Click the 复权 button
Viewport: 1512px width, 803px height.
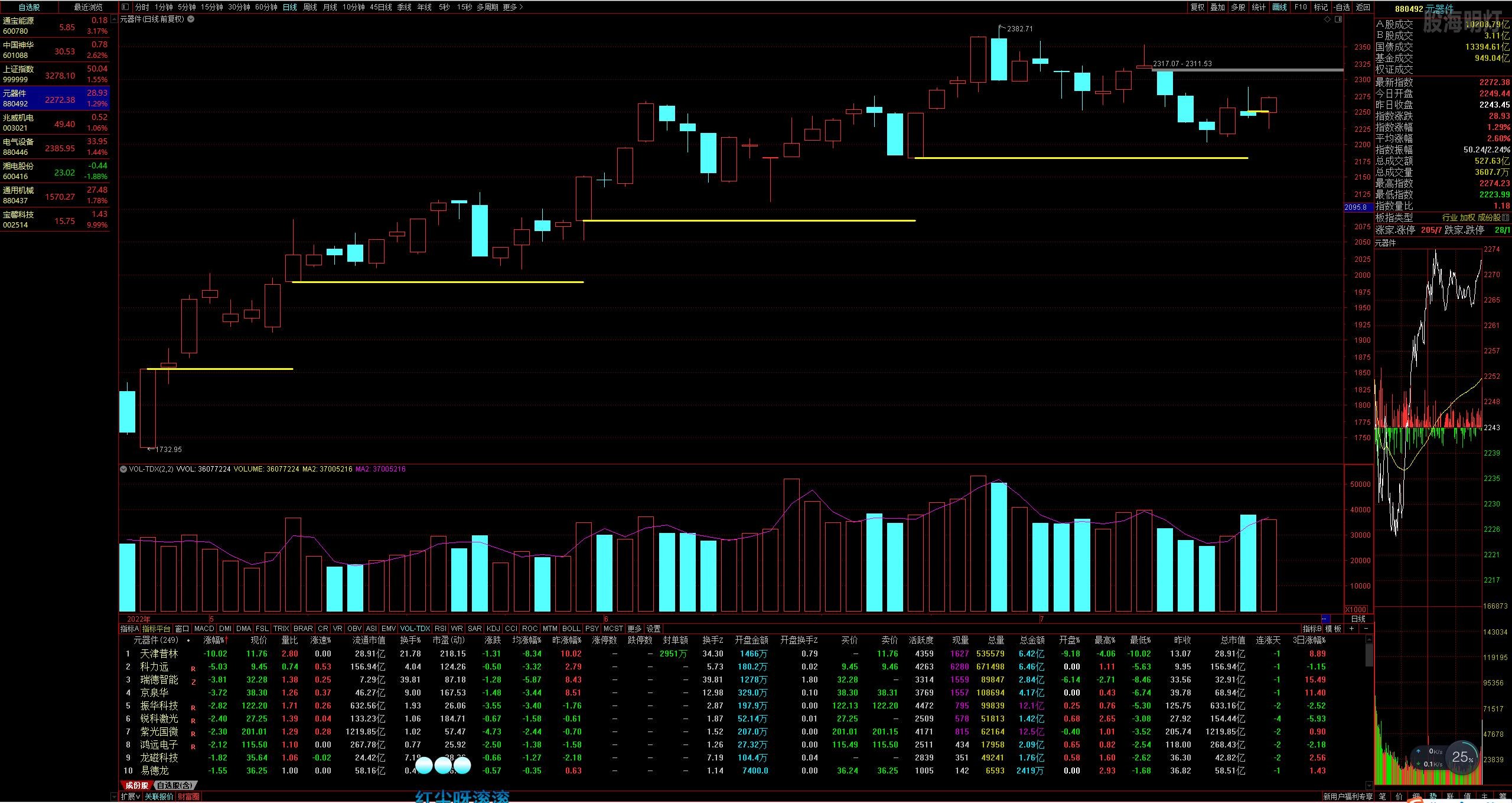1197,7
